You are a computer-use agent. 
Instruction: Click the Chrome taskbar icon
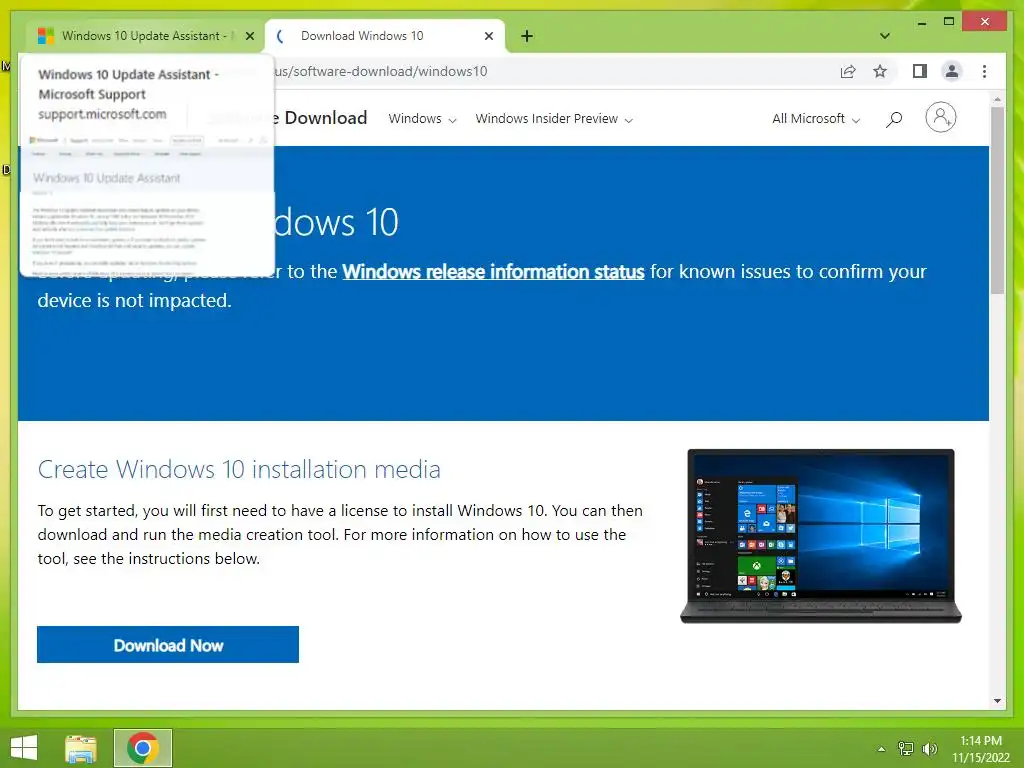(142, 748)
